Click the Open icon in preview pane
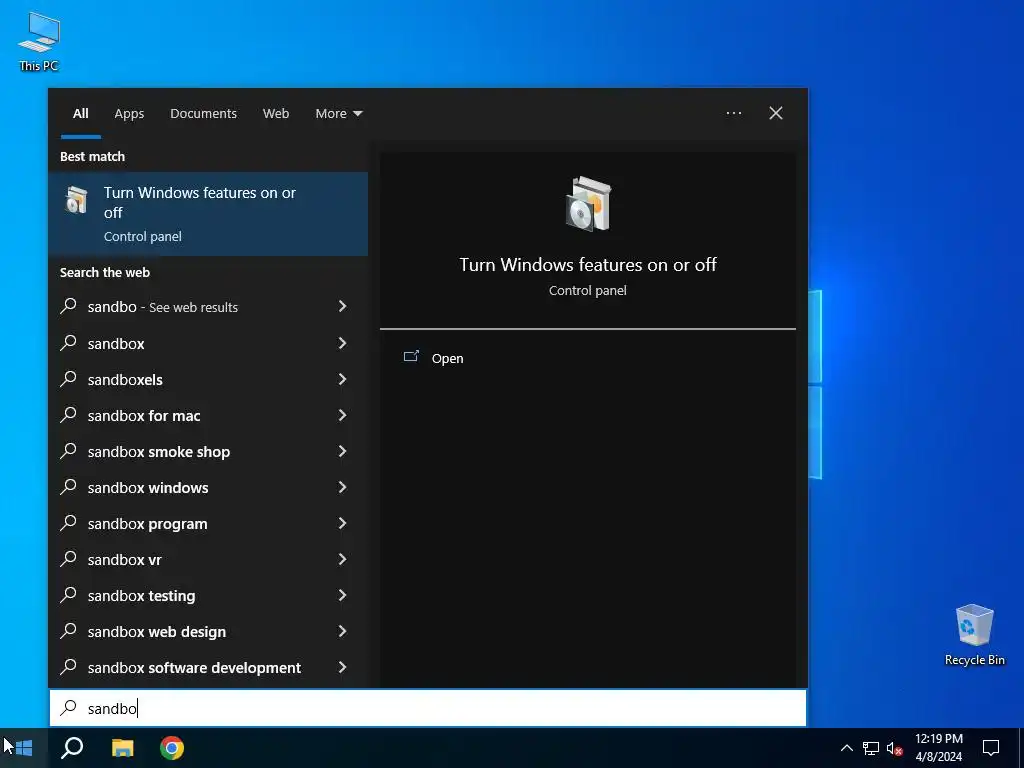Image resolution: width=1024 pixels, height=768 pixels. coord(411,357)
